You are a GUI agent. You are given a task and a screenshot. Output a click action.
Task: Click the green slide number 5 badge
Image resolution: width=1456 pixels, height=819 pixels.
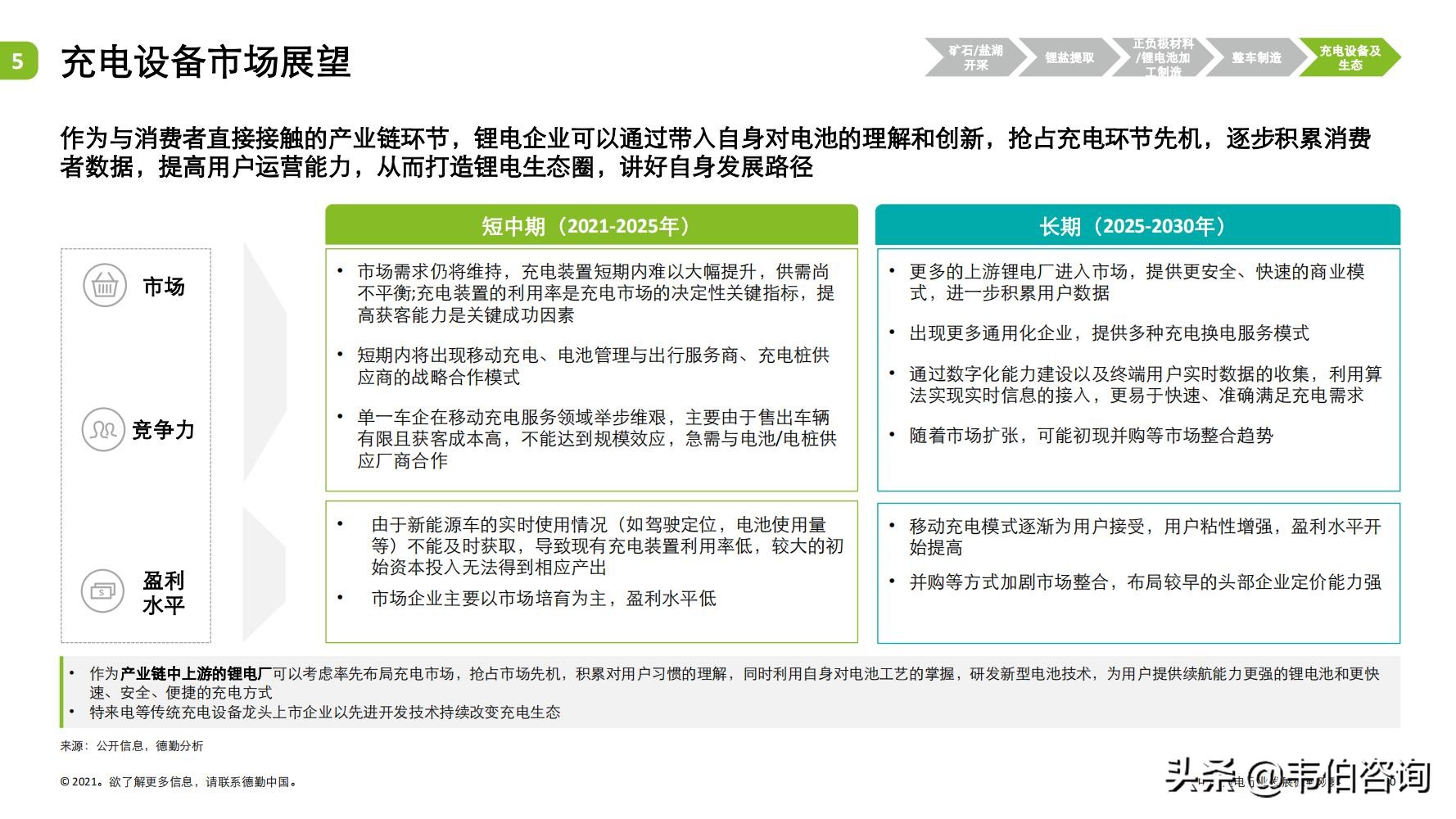pyautogui.click(x=18, y=61)
